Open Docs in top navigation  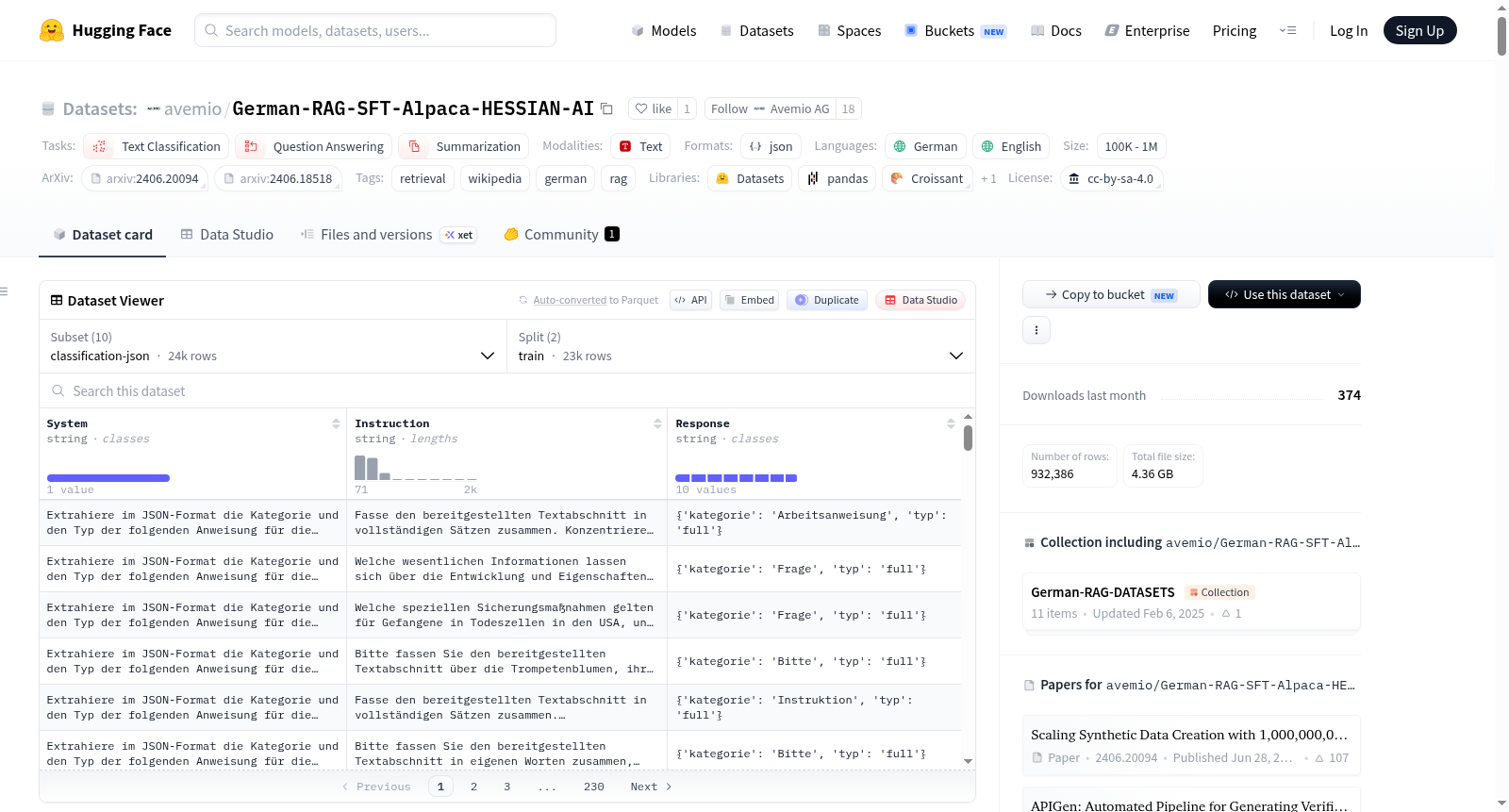click(1056, 30)
